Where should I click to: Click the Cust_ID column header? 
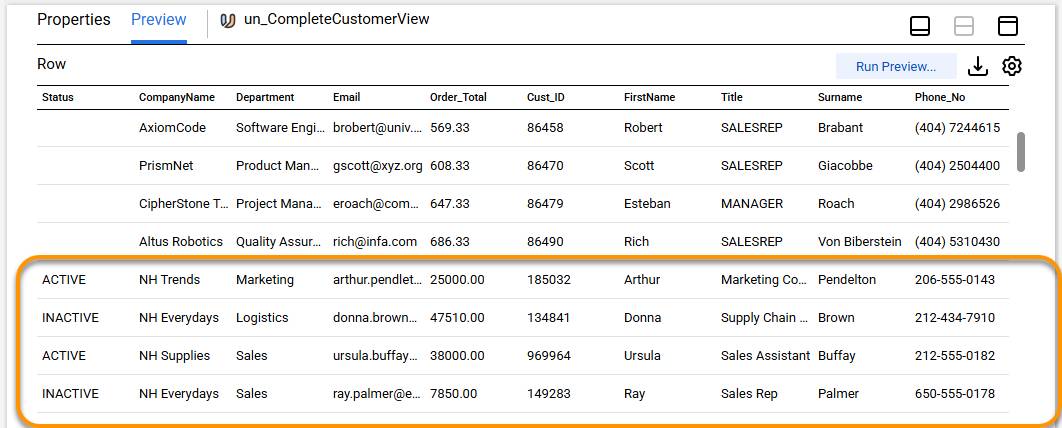point(545,98)
